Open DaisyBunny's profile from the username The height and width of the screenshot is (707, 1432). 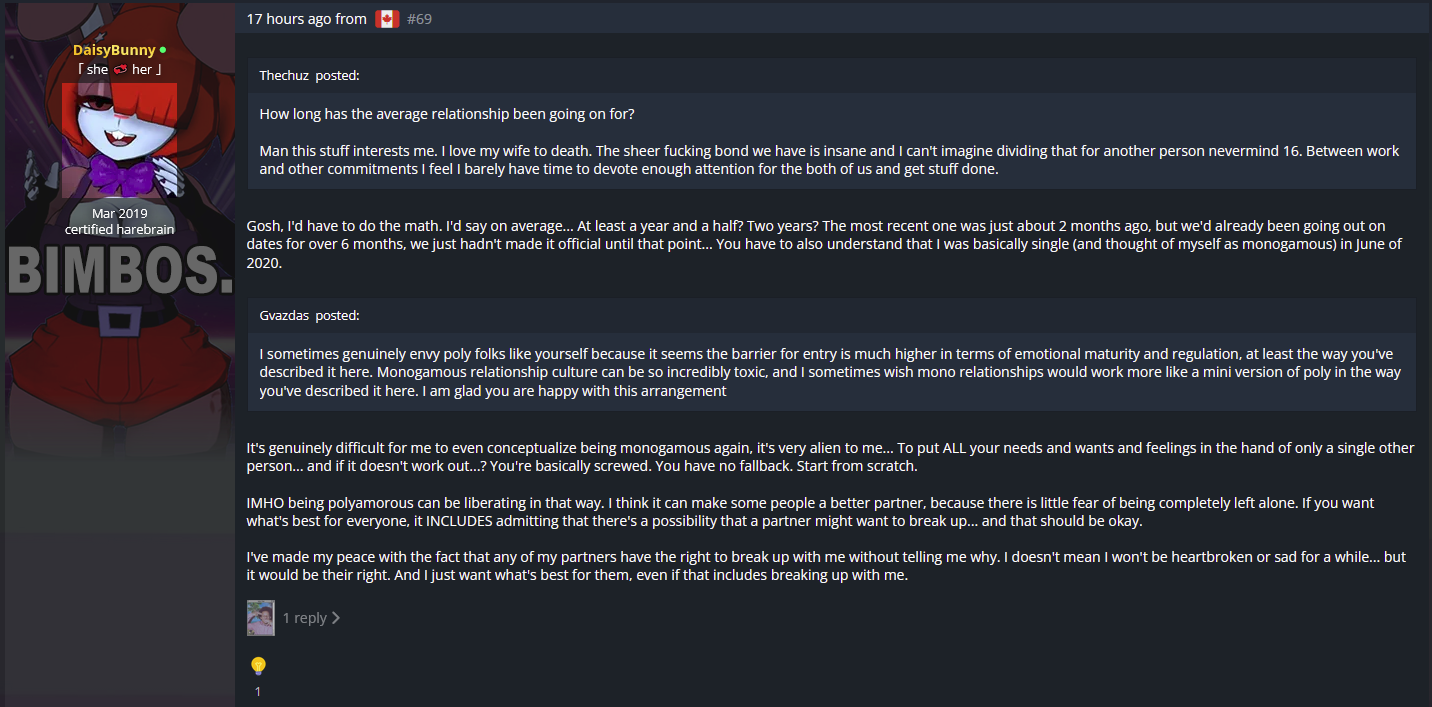click(114, 50)
